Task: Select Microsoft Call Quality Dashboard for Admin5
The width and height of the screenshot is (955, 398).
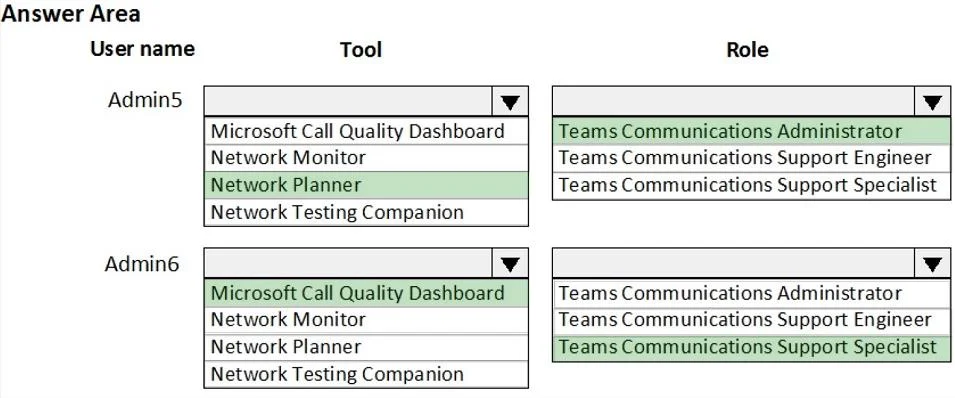Action: [366, 131]
